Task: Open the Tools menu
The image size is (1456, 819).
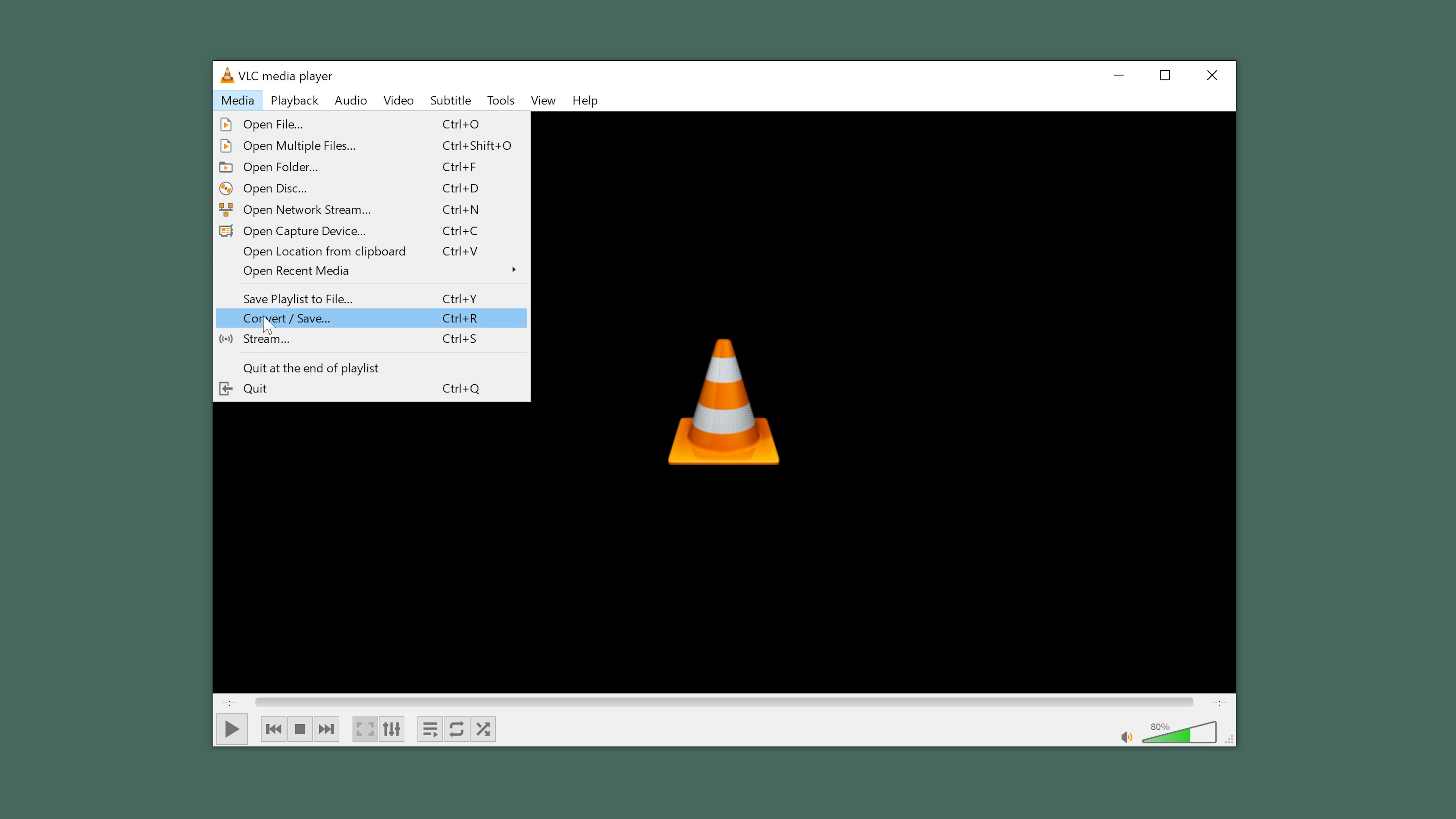Action: [500, 100]
